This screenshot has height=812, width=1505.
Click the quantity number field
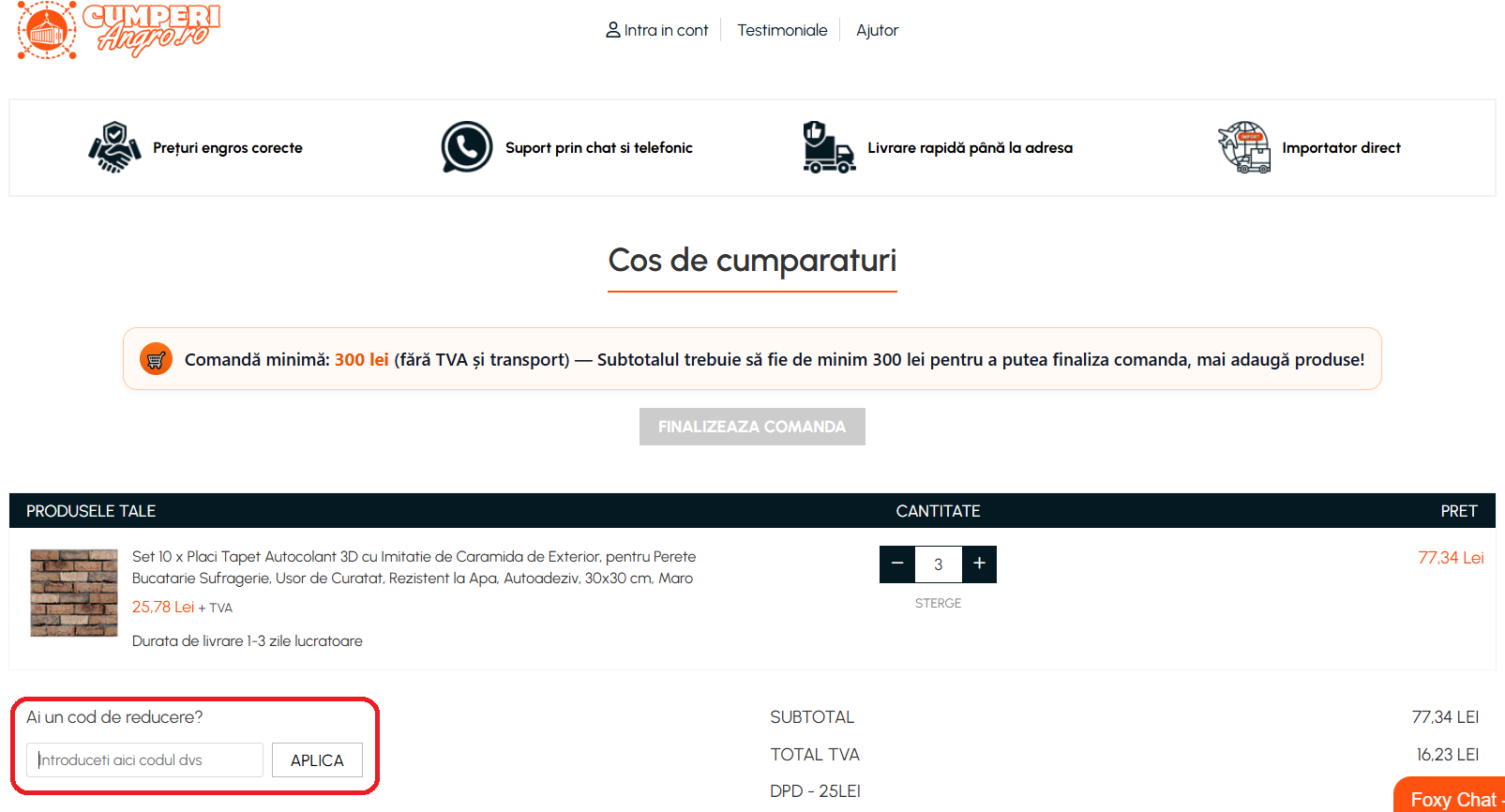point(938,564)
